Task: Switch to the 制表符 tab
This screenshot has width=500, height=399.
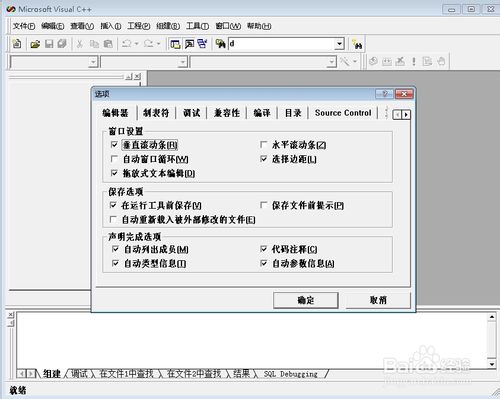Action: [156, 113]
